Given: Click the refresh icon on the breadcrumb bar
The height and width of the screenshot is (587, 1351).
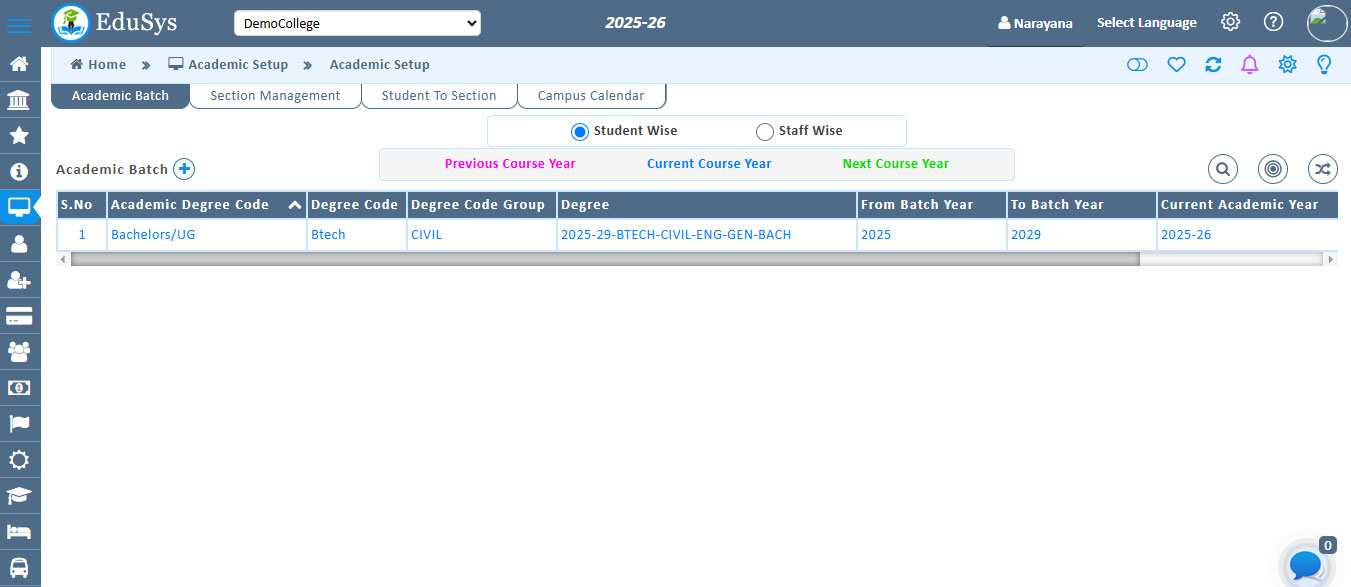Looking at the screenshot, I should (x=1213, y=64).
